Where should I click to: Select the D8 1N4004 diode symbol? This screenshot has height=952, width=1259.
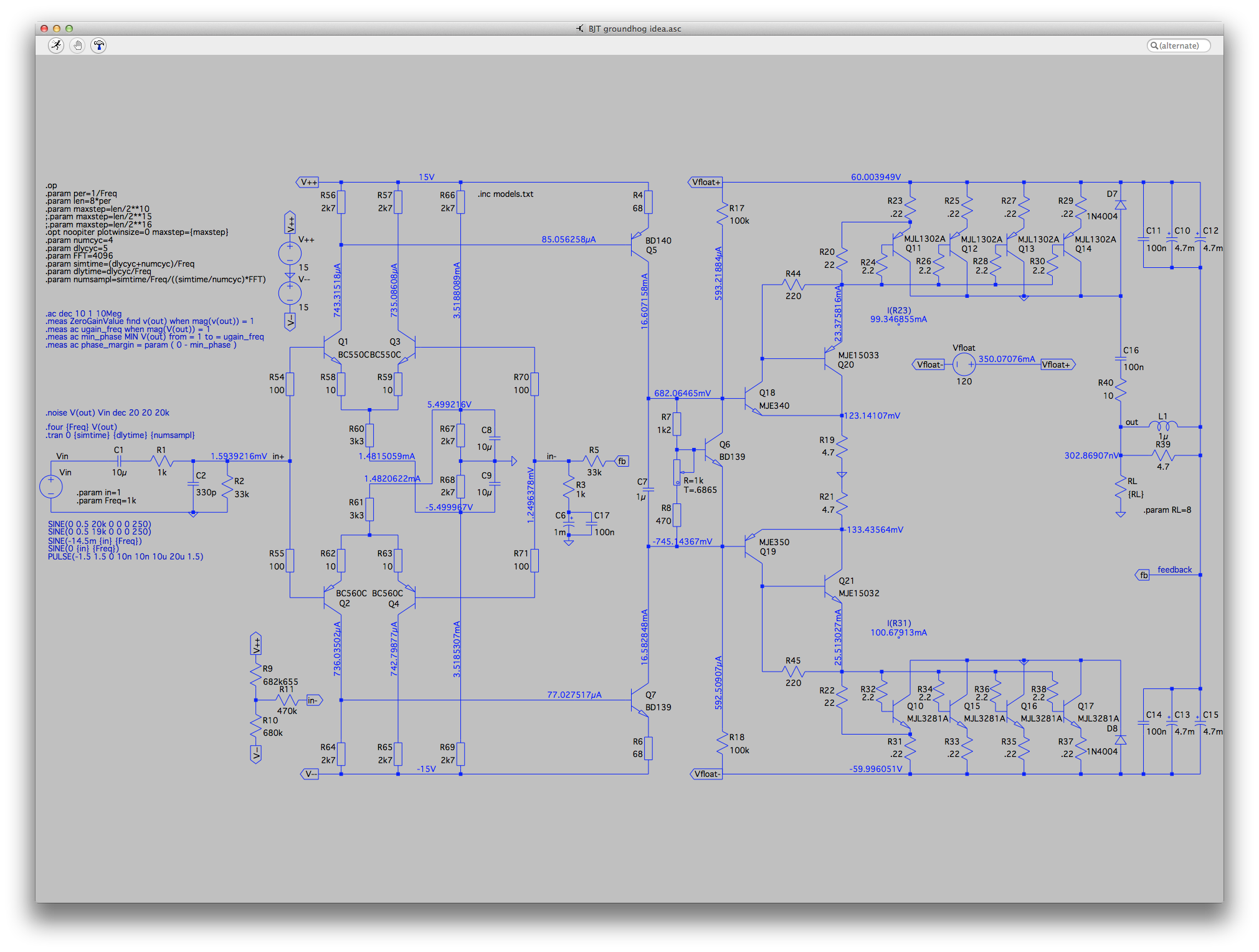(1120, 740)
